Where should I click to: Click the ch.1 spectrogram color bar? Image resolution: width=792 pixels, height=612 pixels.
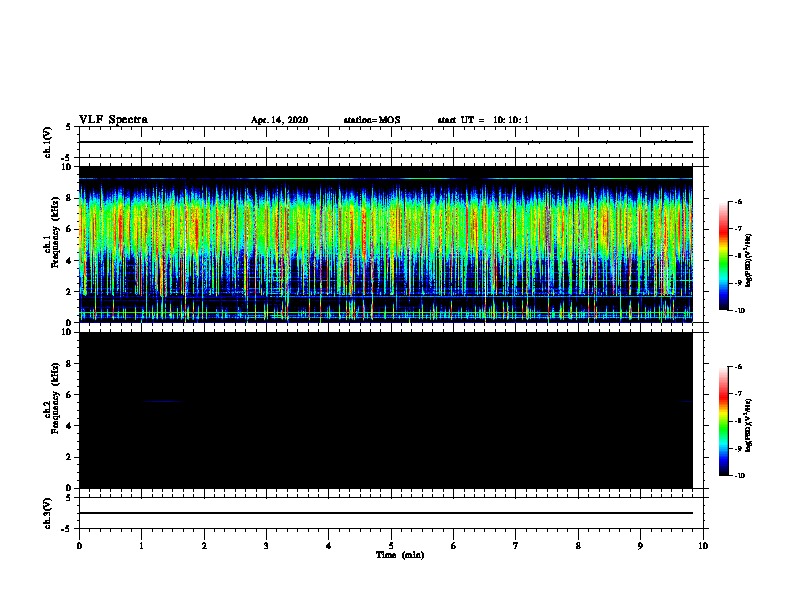(x=724, y=256)
